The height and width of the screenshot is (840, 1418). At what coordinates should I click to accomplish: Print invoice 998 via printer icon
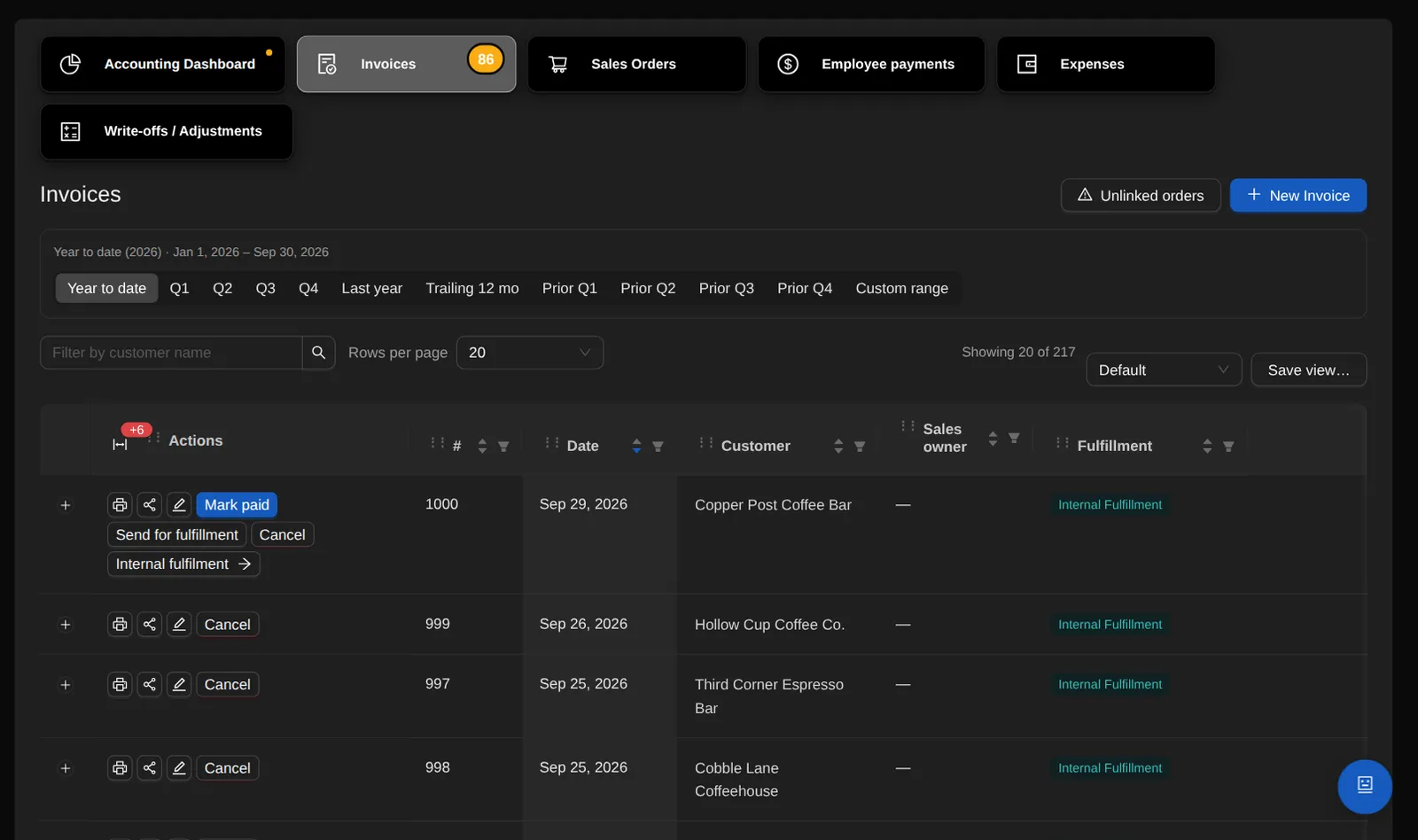pos(120,768)
